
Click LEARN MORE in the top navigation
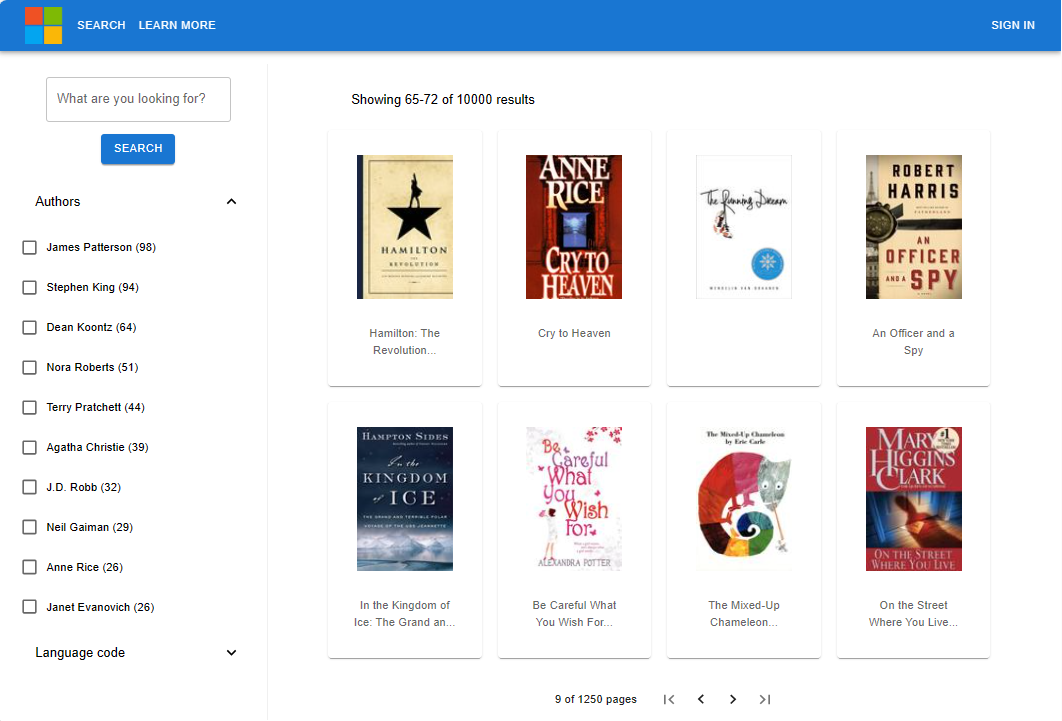tap(177, 25)
